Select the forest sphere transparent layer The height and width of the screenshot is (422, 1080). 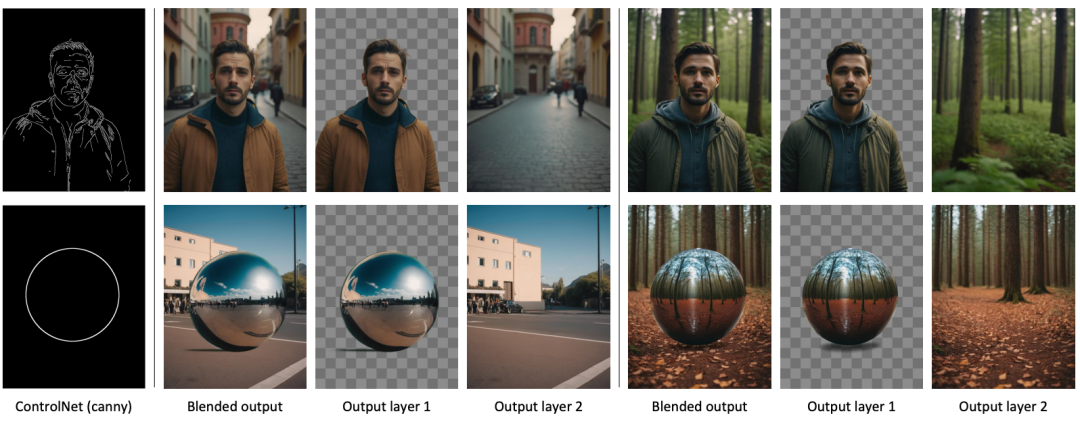(851, 297)
